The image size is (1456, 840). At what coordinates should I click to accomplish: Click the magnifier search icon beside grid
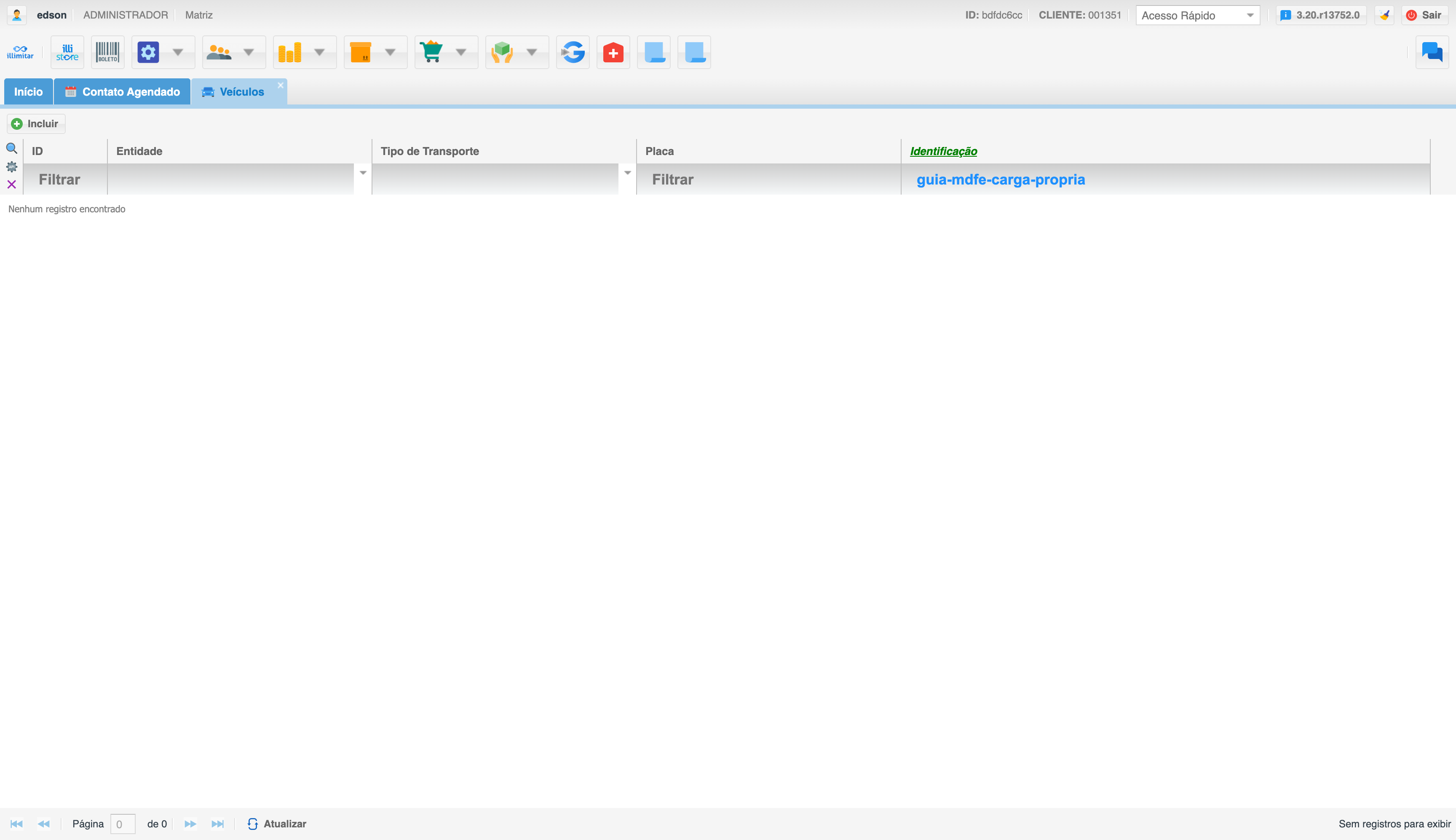(11, 149)
